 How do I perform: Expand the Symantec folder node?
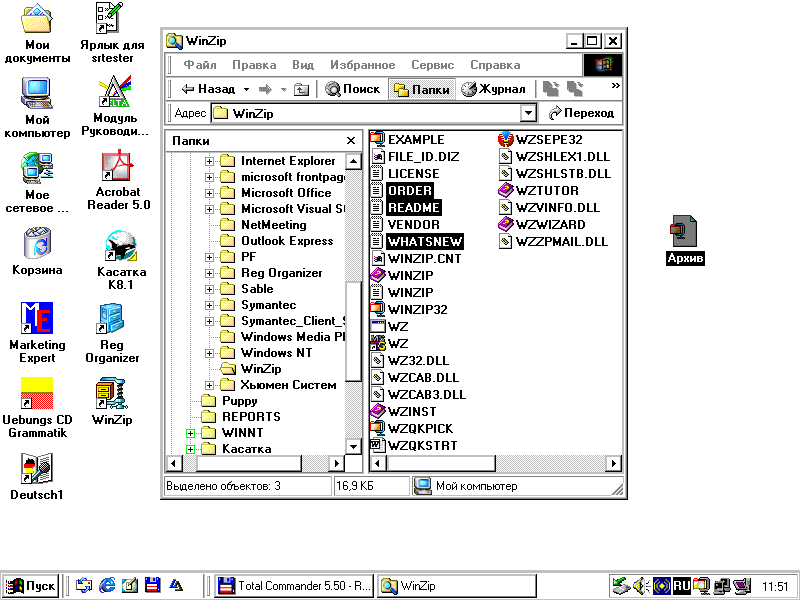tap(209, 305)
